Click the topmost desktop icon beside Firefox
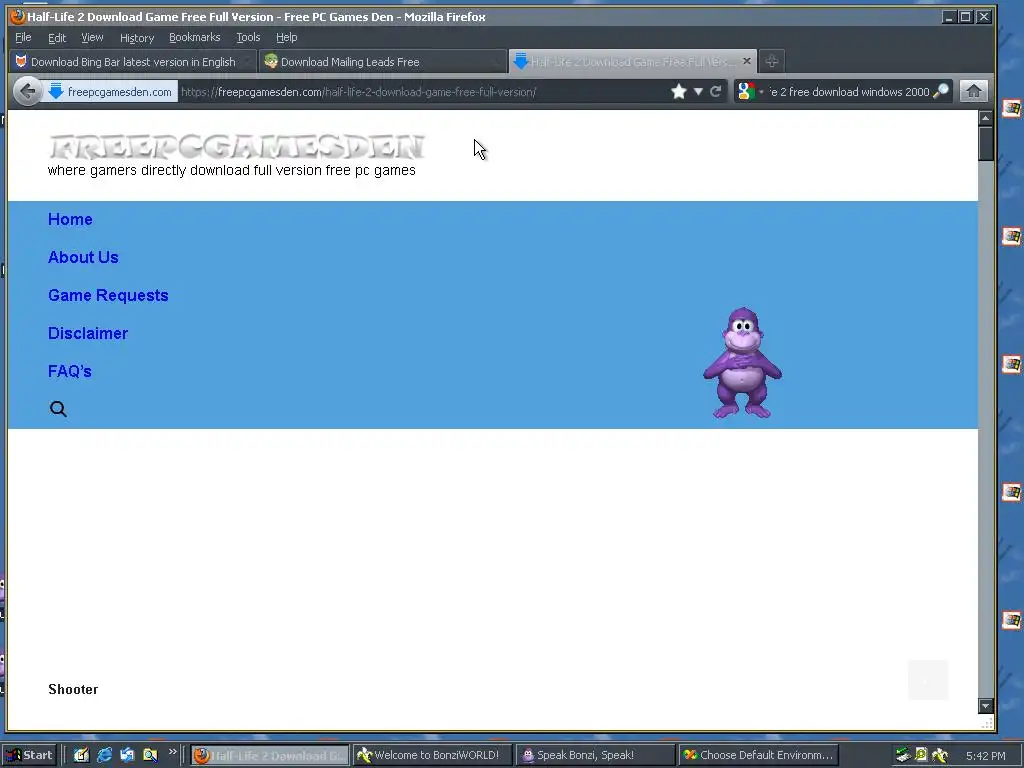 (x=1011, y=108)
